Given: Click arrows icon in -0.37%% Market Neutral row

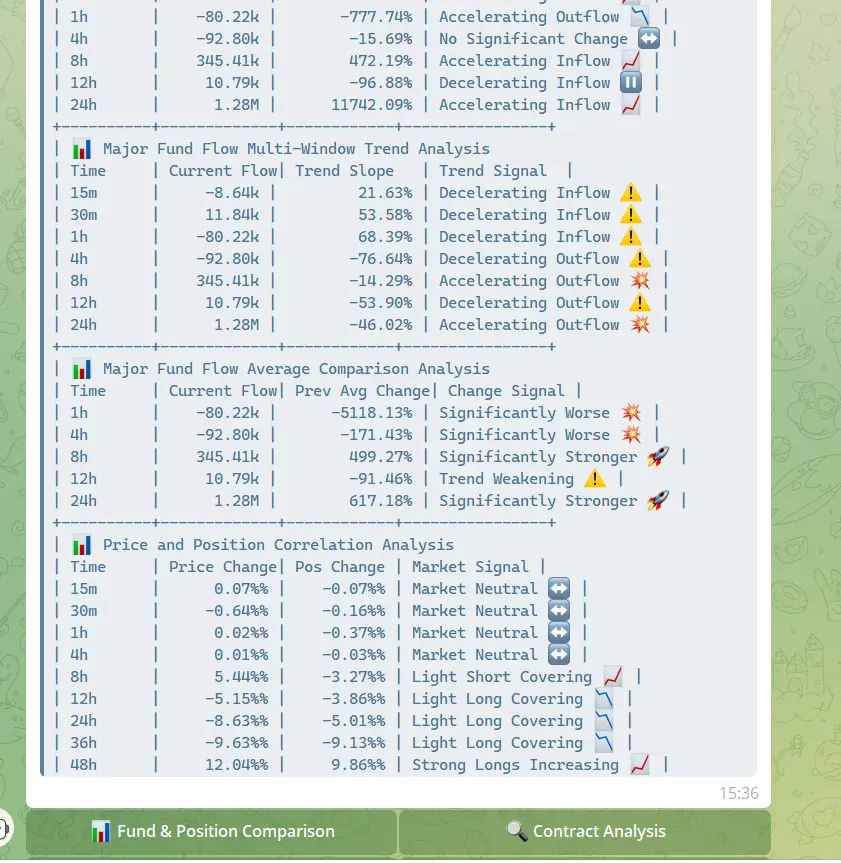Looking at the screenshot, I should [x=559, y=633].
